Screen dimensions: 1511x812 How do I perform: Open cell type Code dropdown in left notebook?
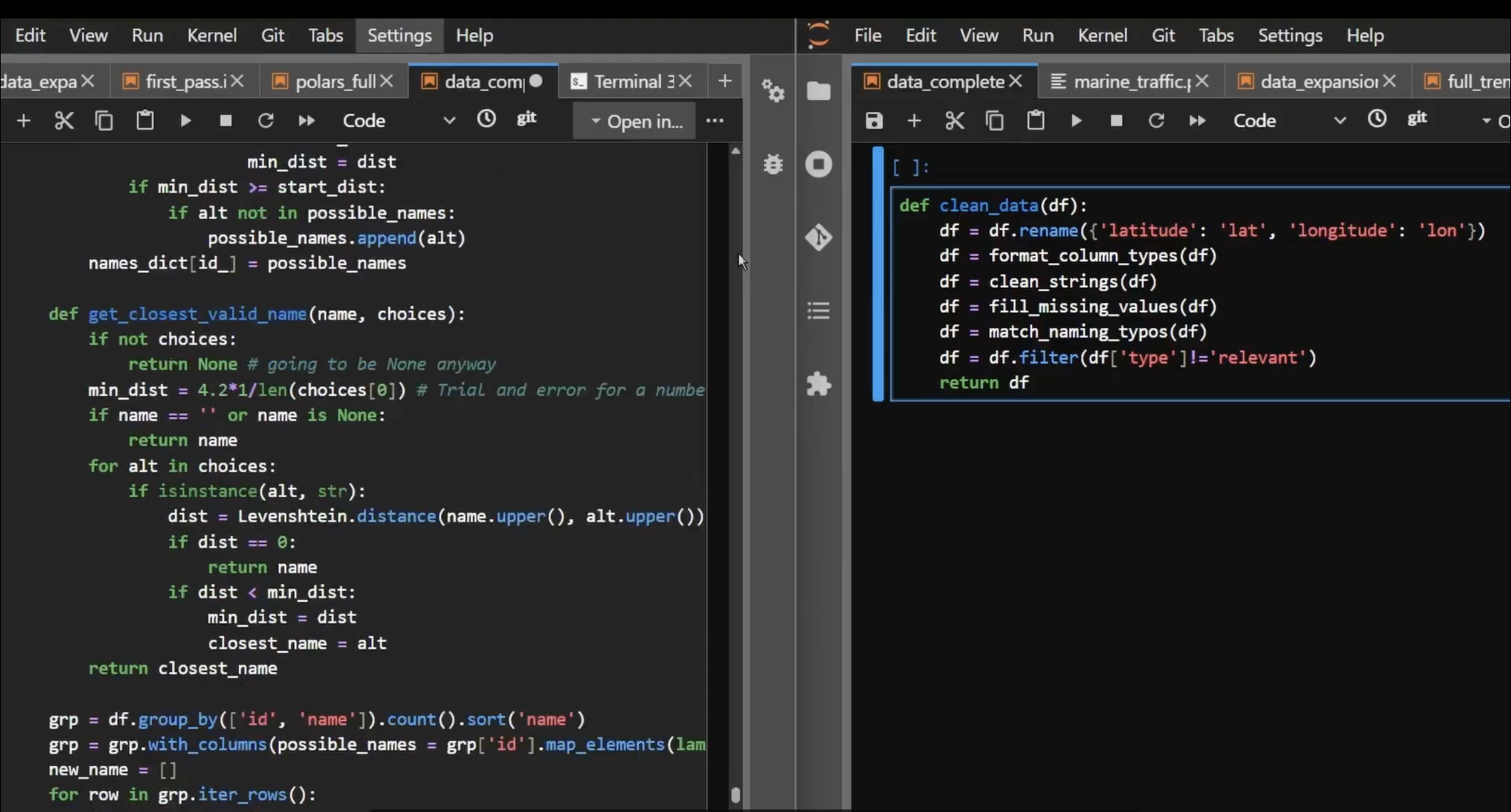399,121
